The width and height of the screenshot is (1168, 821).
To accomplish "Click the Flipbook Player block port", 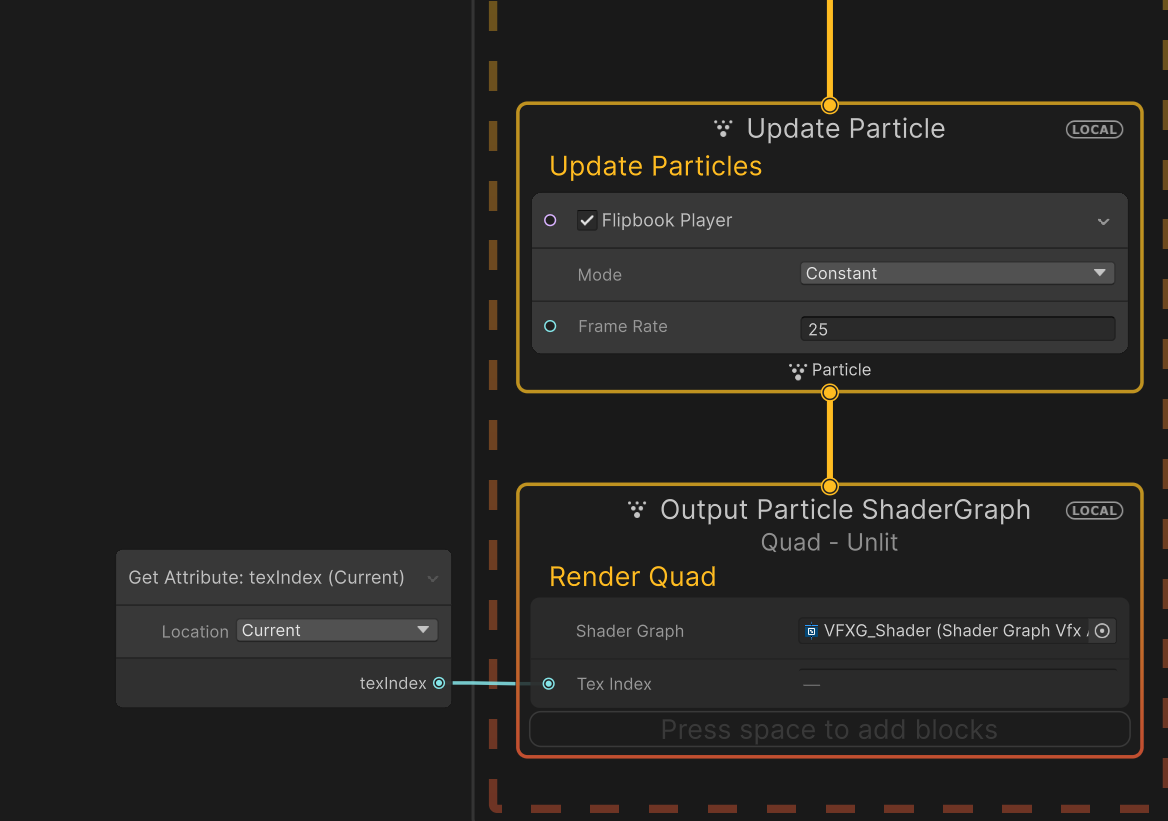I will (x=550, y=220).
